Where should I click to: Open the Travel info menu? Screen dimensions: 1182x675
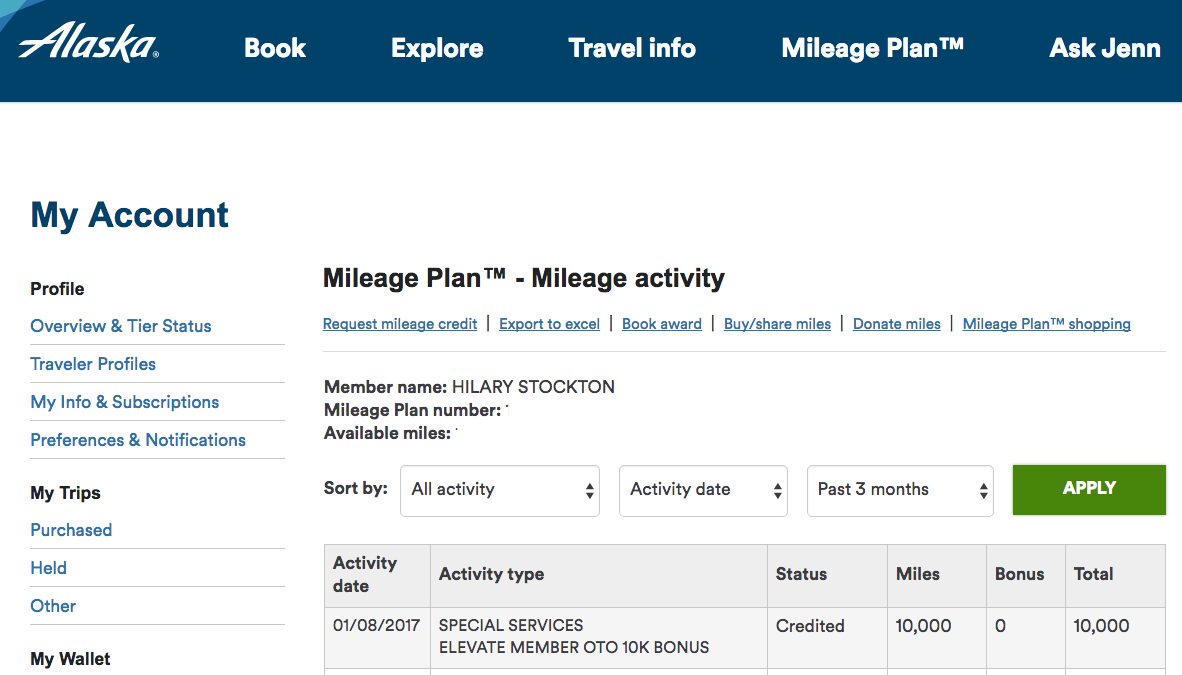(632, 48)
